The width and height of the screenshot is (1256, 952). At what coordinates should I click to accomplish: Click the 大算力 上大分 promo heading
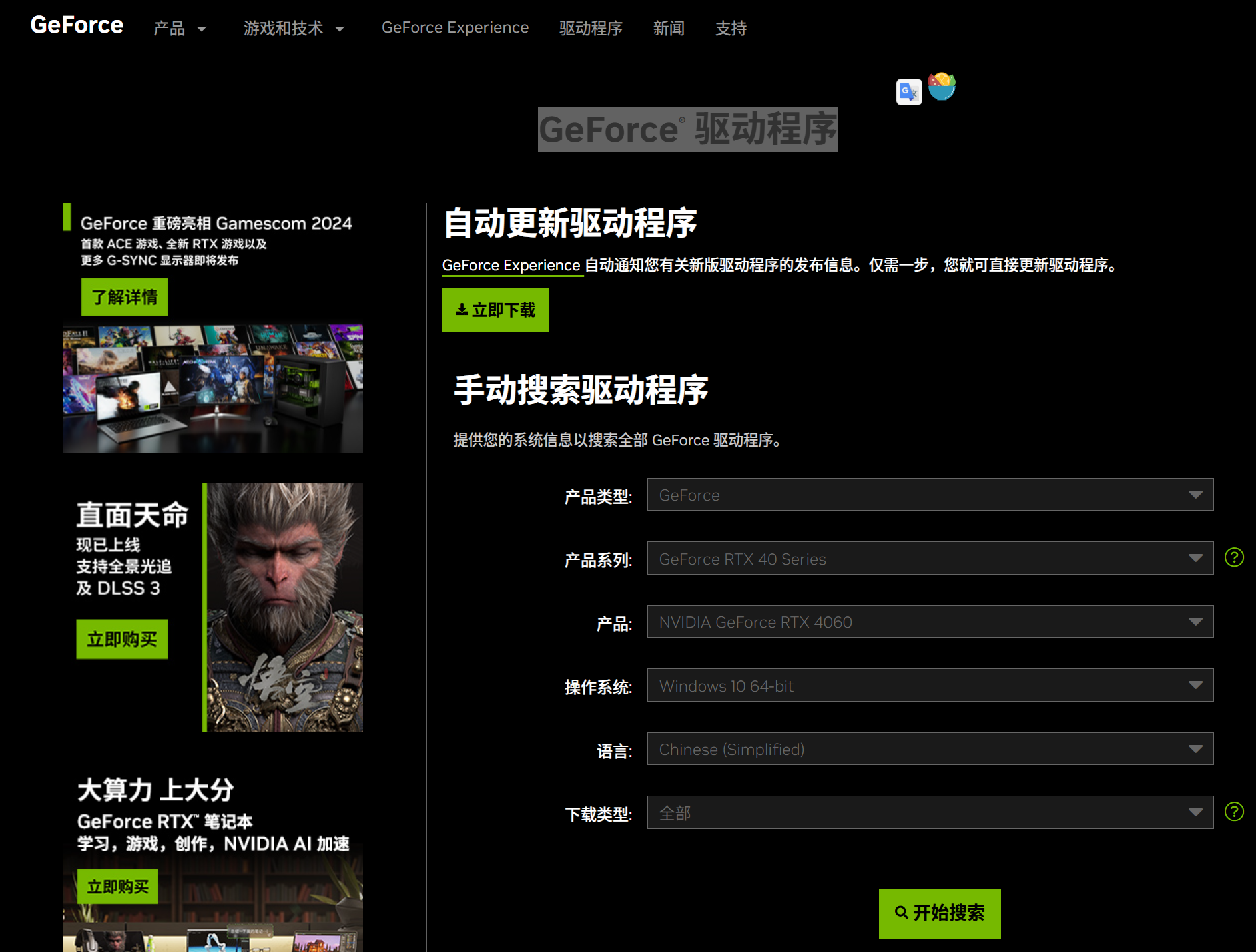pyautogui.click(x=156, y=790)
